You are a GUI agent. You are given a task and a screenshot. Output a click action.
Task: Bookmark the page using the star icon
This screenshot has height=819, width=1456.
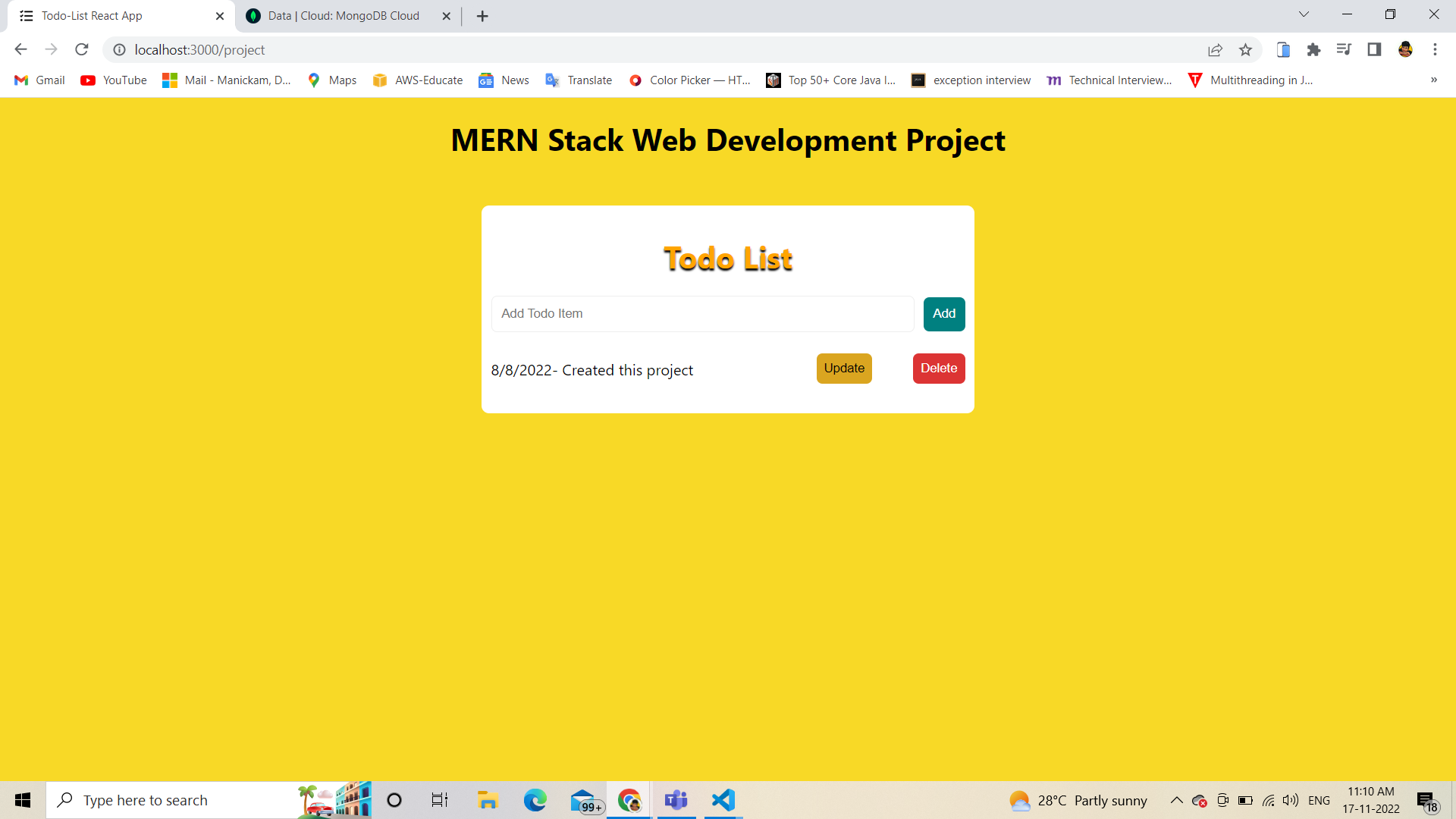(x=1246, y=49)
